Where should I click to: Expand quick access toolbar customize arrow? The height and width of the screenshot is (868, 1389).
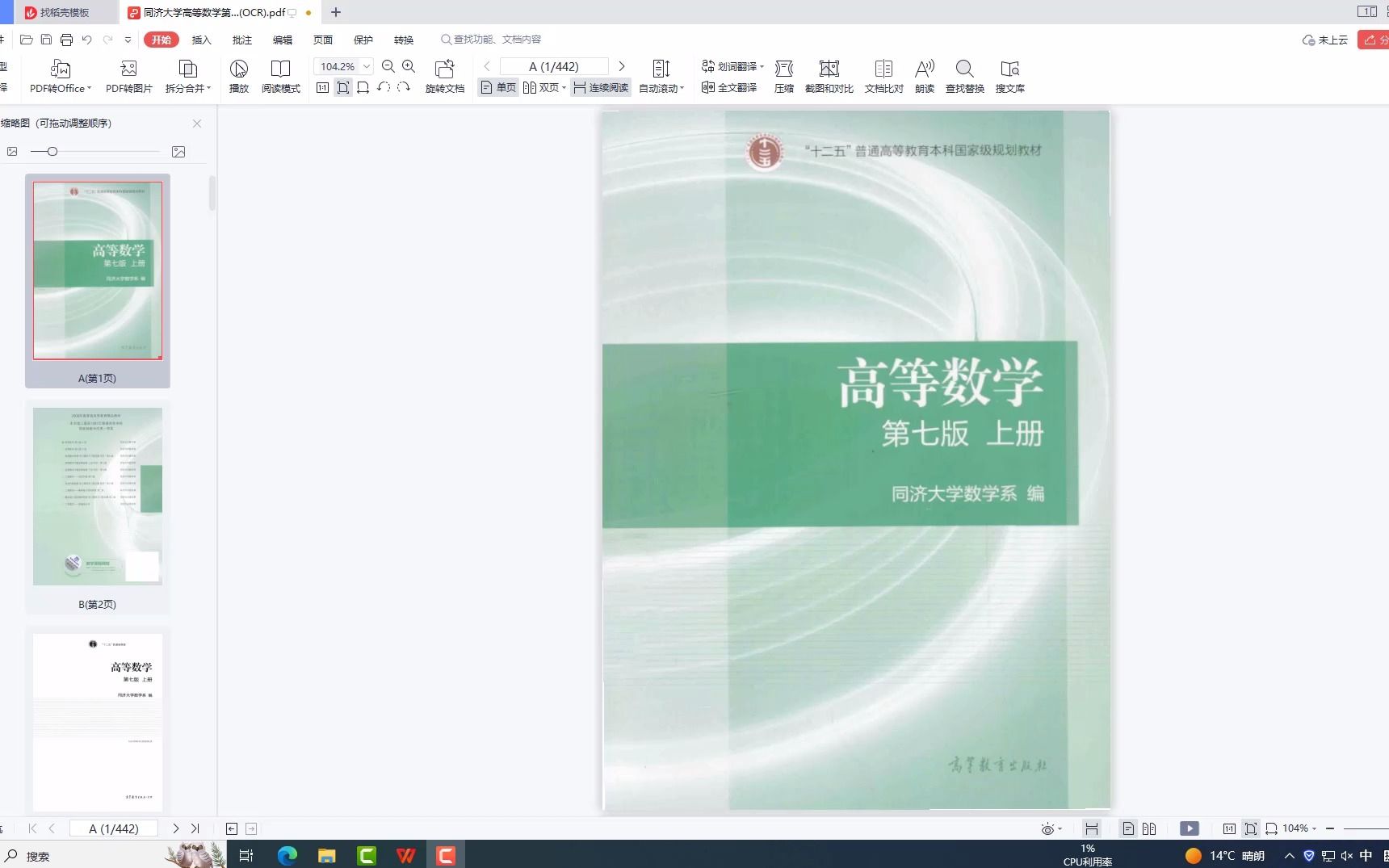128,40
